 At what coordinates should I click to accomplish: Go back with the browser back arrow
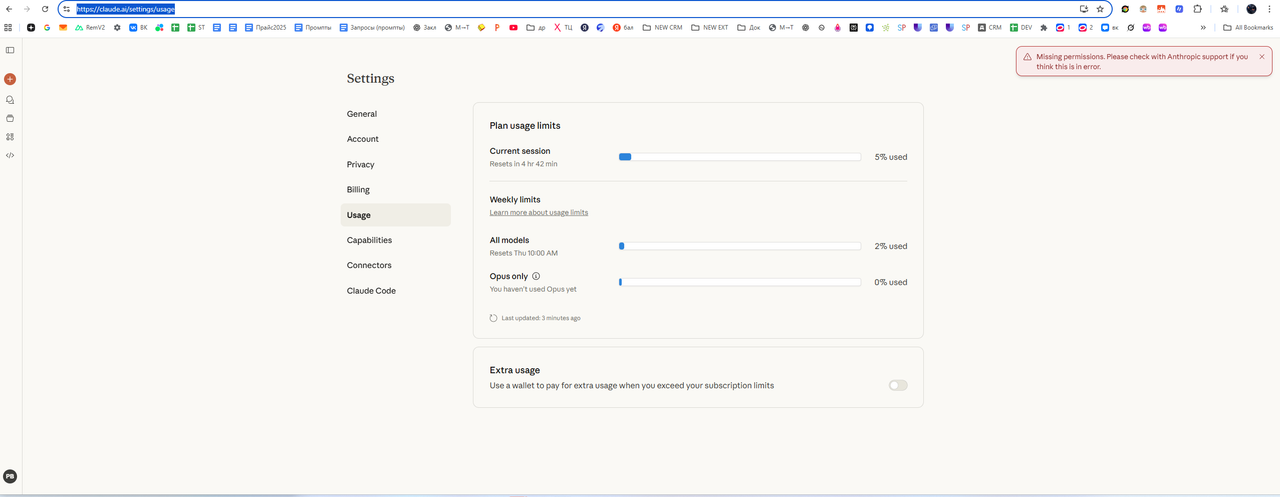(x=9, y=9)
